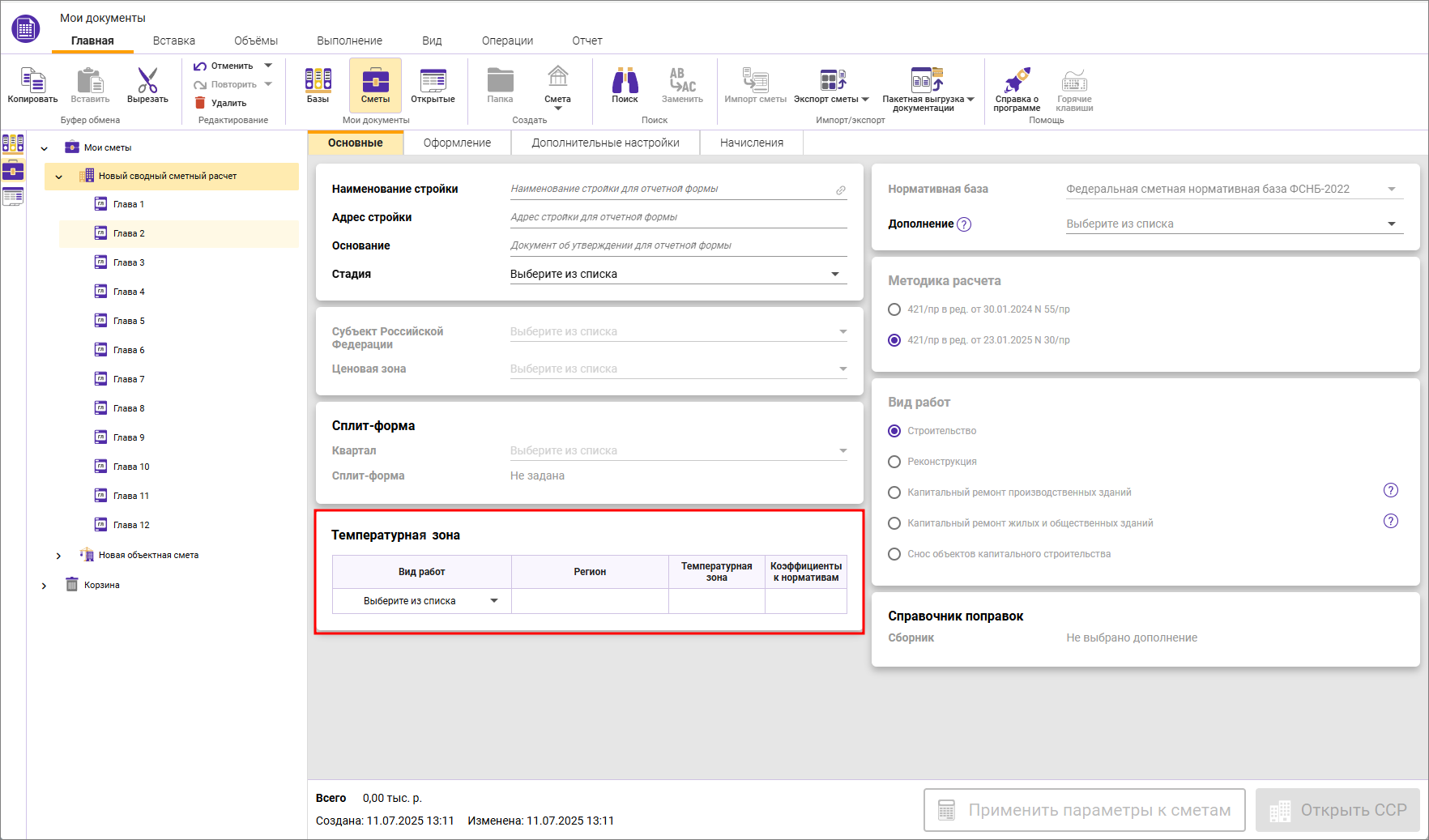1429x840 pixels.
Task: Click Применить параметры к сметам button
Action: 1084,810
